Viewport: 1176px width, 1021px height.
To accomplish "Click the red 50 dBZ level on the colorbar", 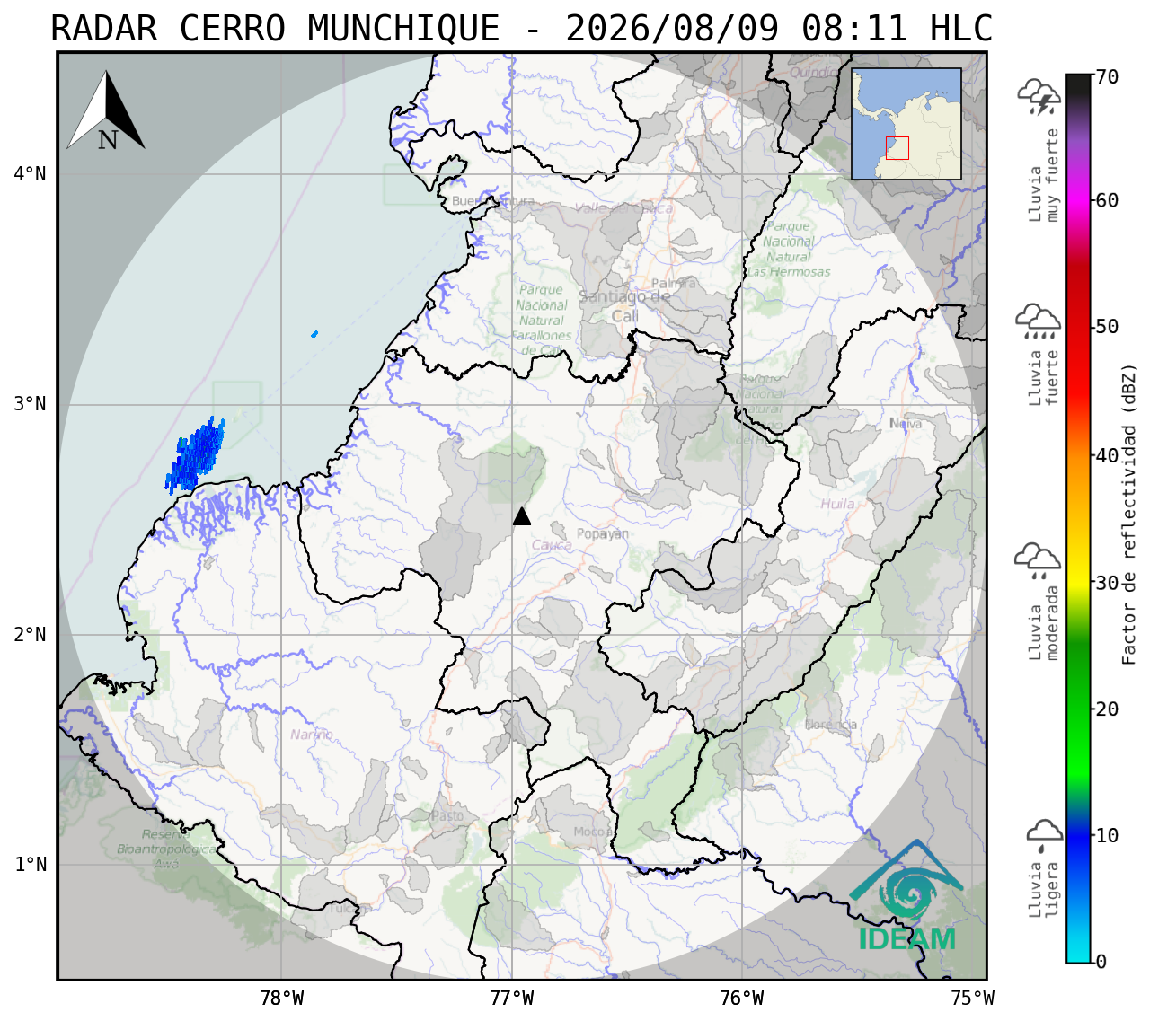I will coord(1078,327).
